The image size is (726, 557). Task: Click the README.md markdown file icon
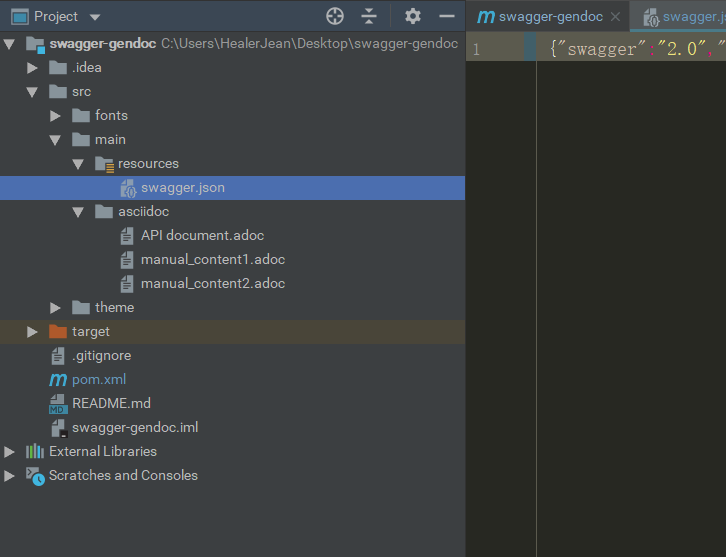click(58, 404)
